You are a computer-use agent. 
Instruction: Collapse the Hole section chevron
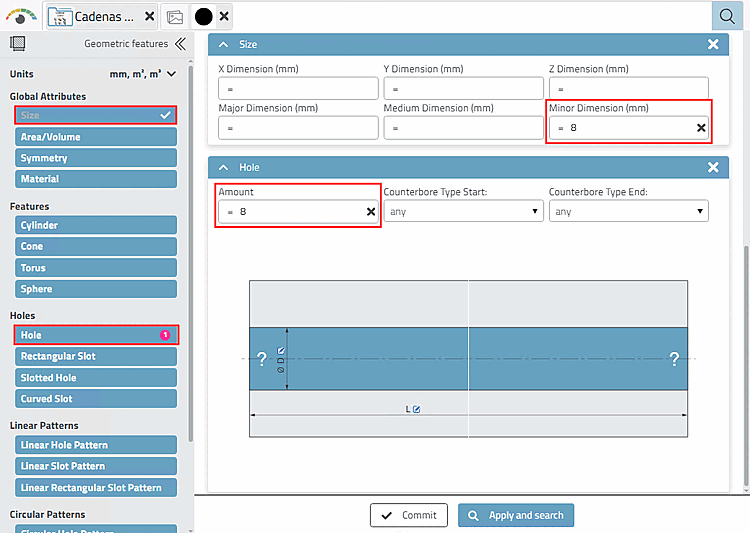223,167
